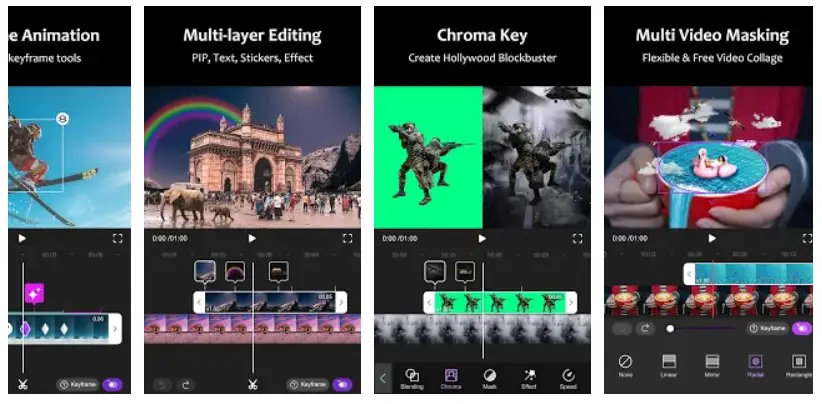Open the Blending tool
The image size is (822, 404).
click(412, 379)
